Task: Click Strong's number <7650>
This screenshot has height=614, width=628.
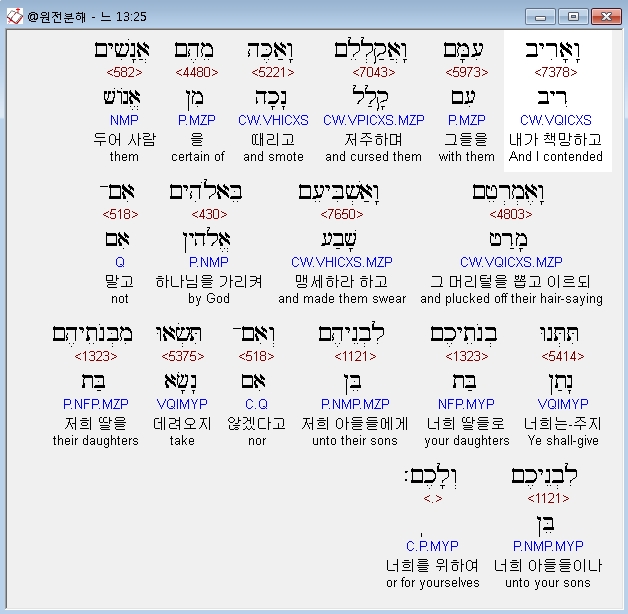Action: 342,214
